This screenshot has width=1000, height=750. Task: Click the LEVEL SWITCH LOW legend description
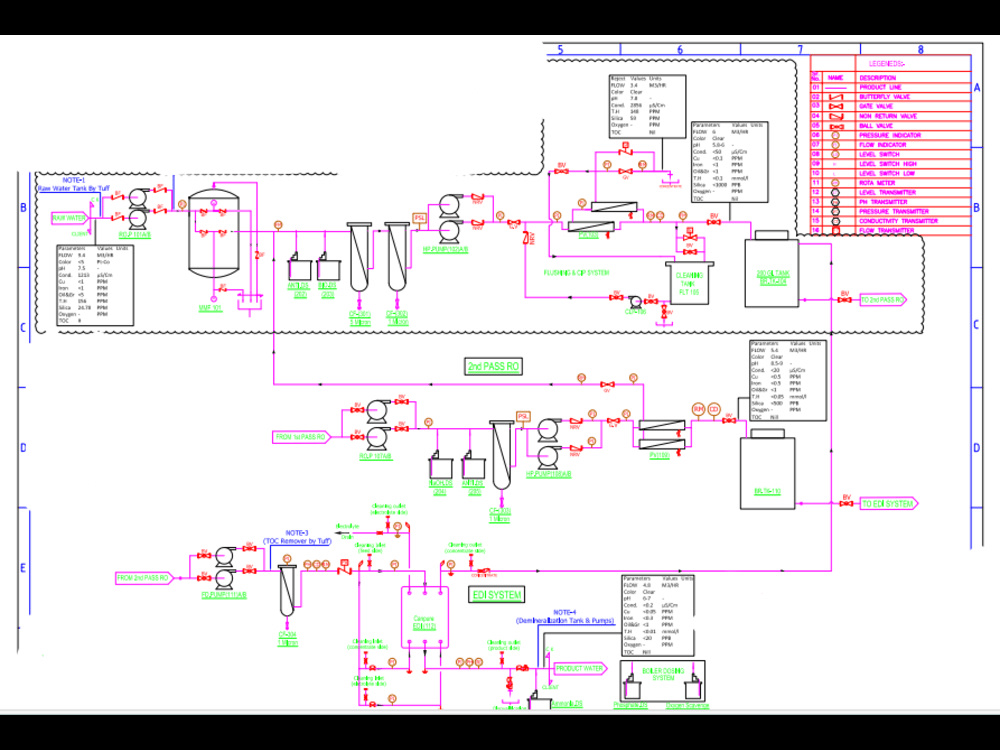coord(887,173)
